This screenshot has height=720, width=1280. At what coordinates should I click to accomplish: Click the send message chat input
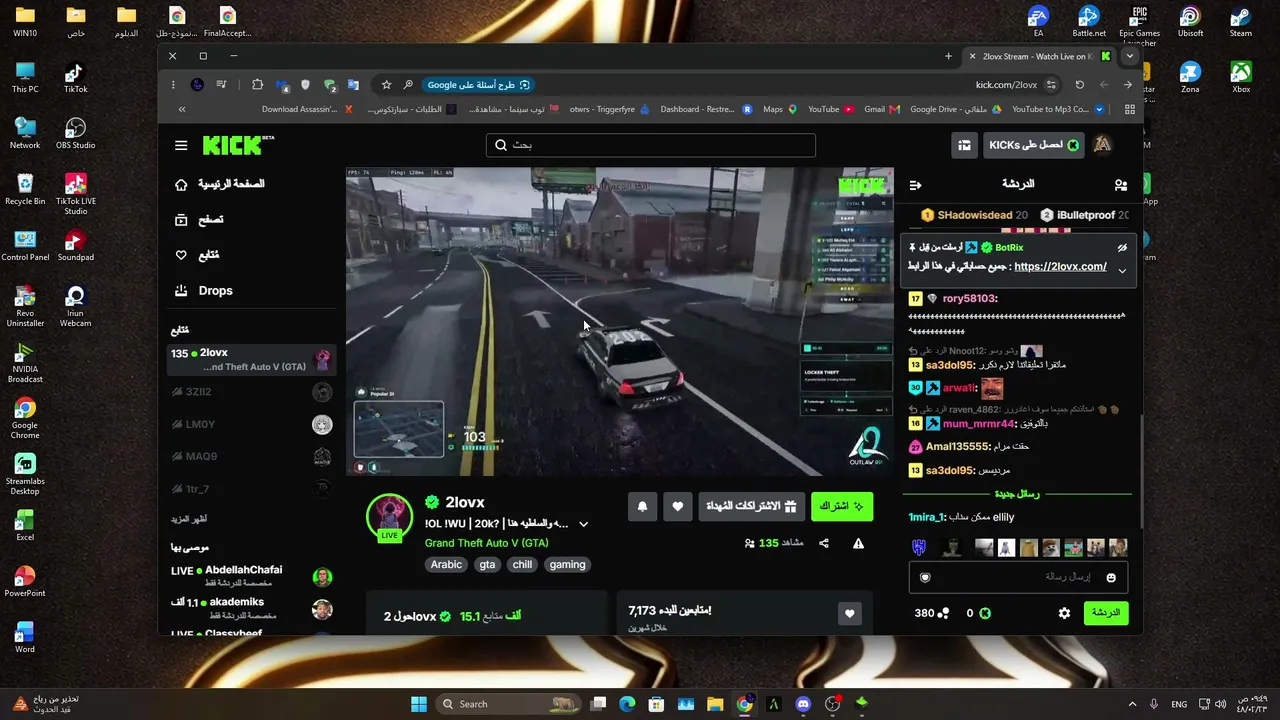pos(1019,577)
